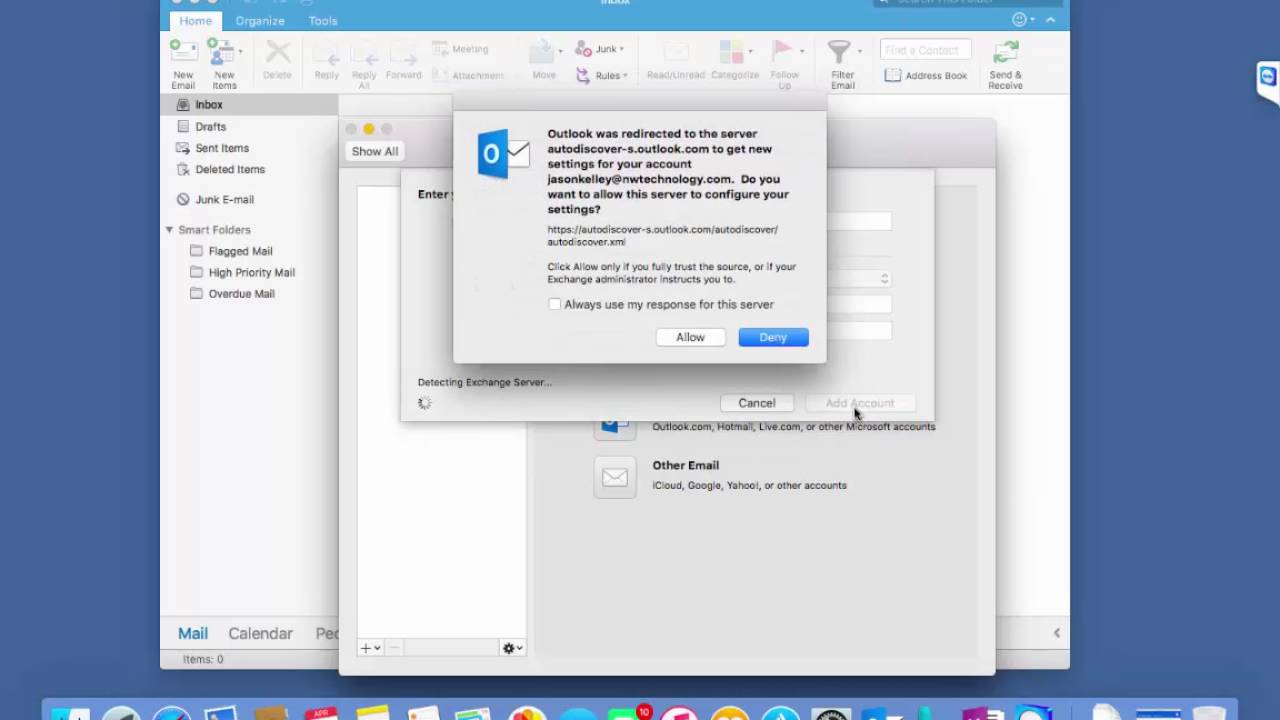The image size is (1280, 720).
Task: Switch to the Mail view
Action: coord(193,633)
